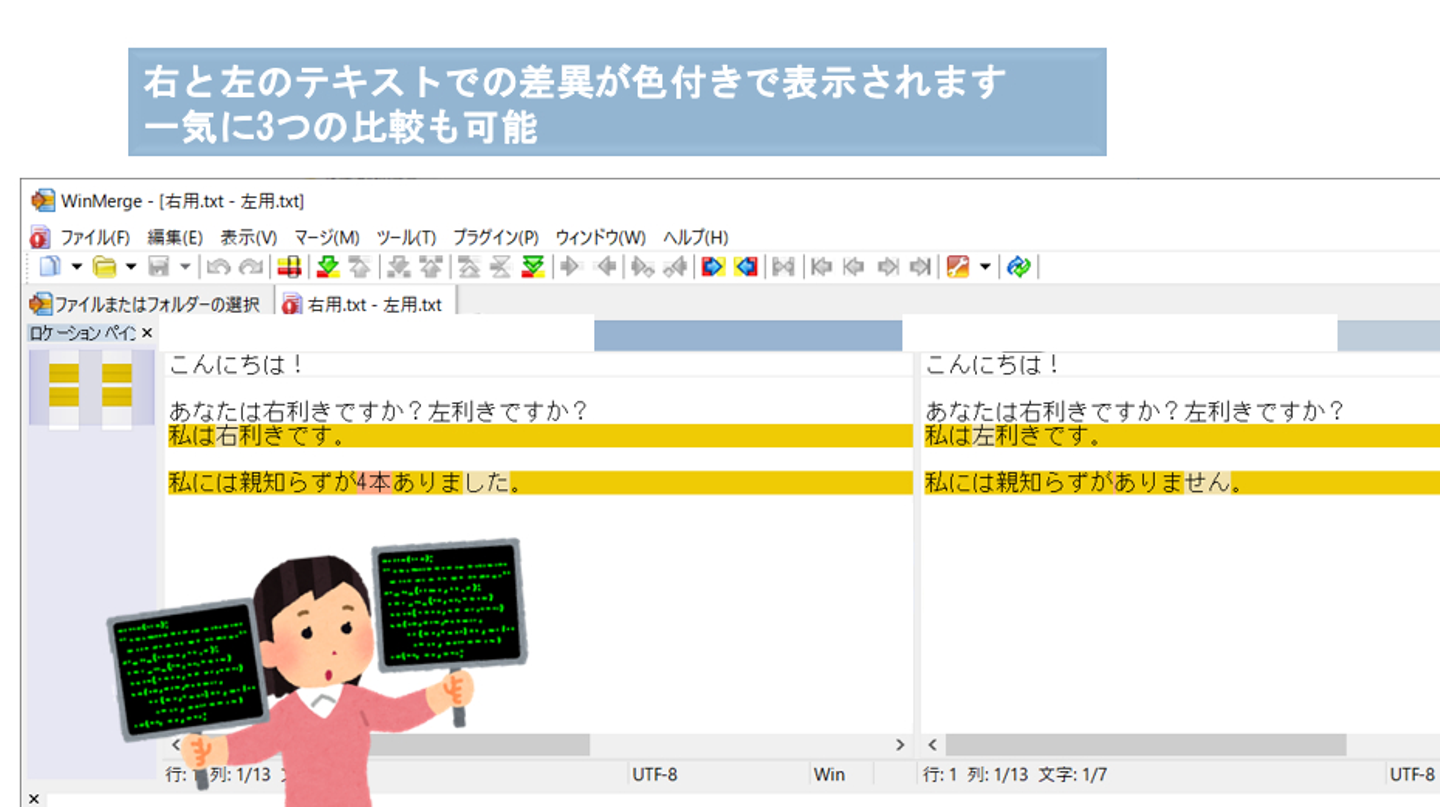Open the ツール(T) menu
The height and width of the screenshot is (807, 1440).
coord(406,237)
